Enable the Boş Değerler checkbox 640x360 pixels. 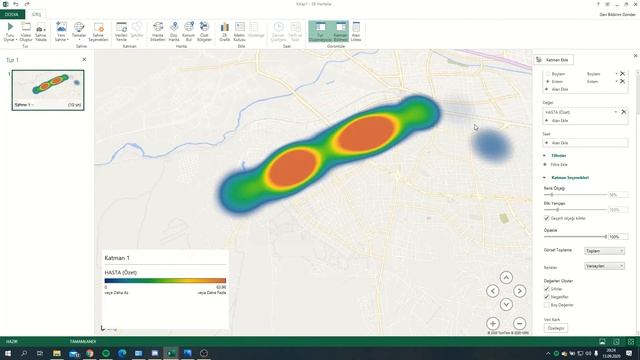point(547,305)
